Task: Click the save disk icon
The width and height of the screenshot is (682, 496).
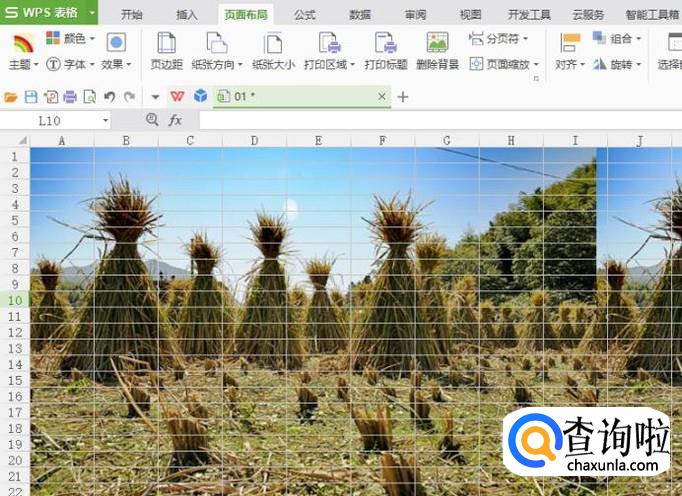Action: [31, 97]
